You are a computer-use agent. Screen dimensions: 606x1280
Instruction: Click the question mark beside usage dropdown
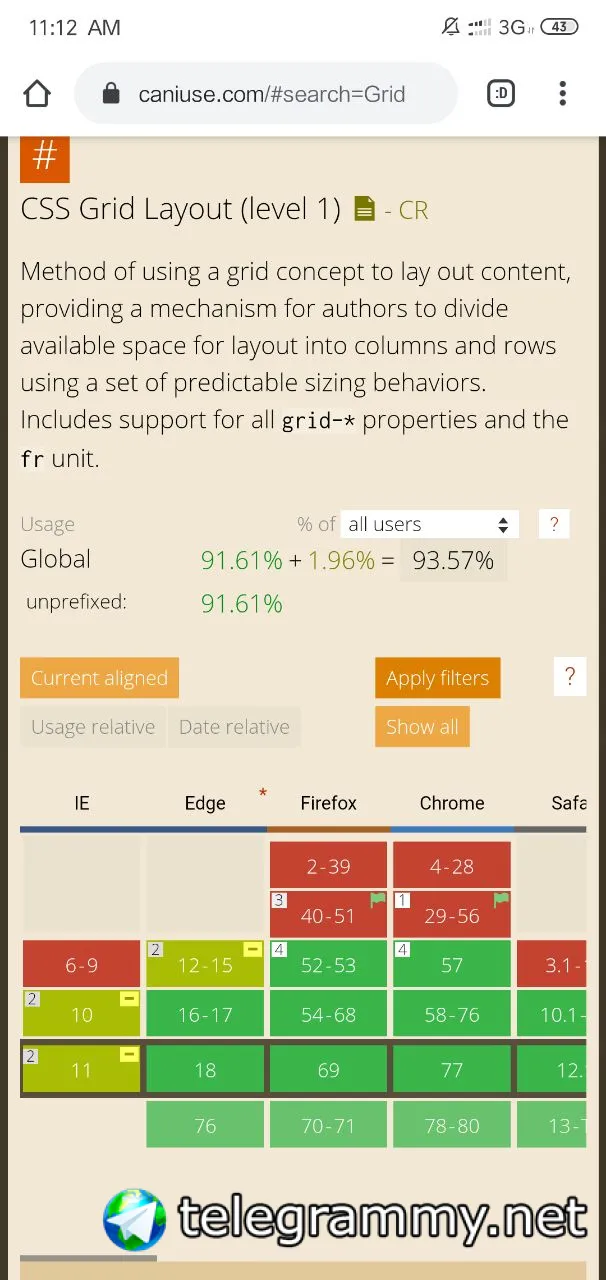[554, 524]
